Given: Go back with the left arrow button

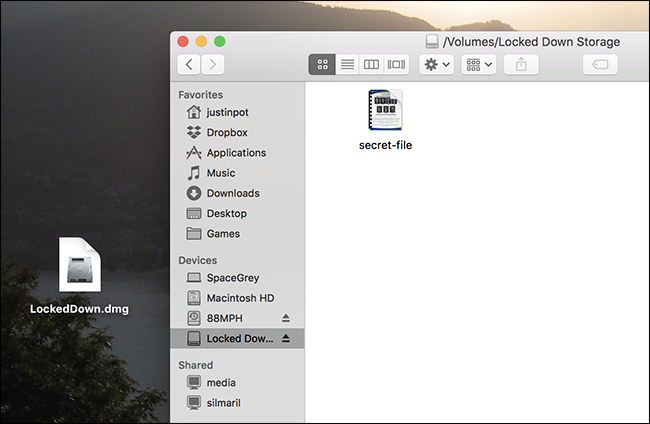Looking at the screenshot, I should (189, 64).
